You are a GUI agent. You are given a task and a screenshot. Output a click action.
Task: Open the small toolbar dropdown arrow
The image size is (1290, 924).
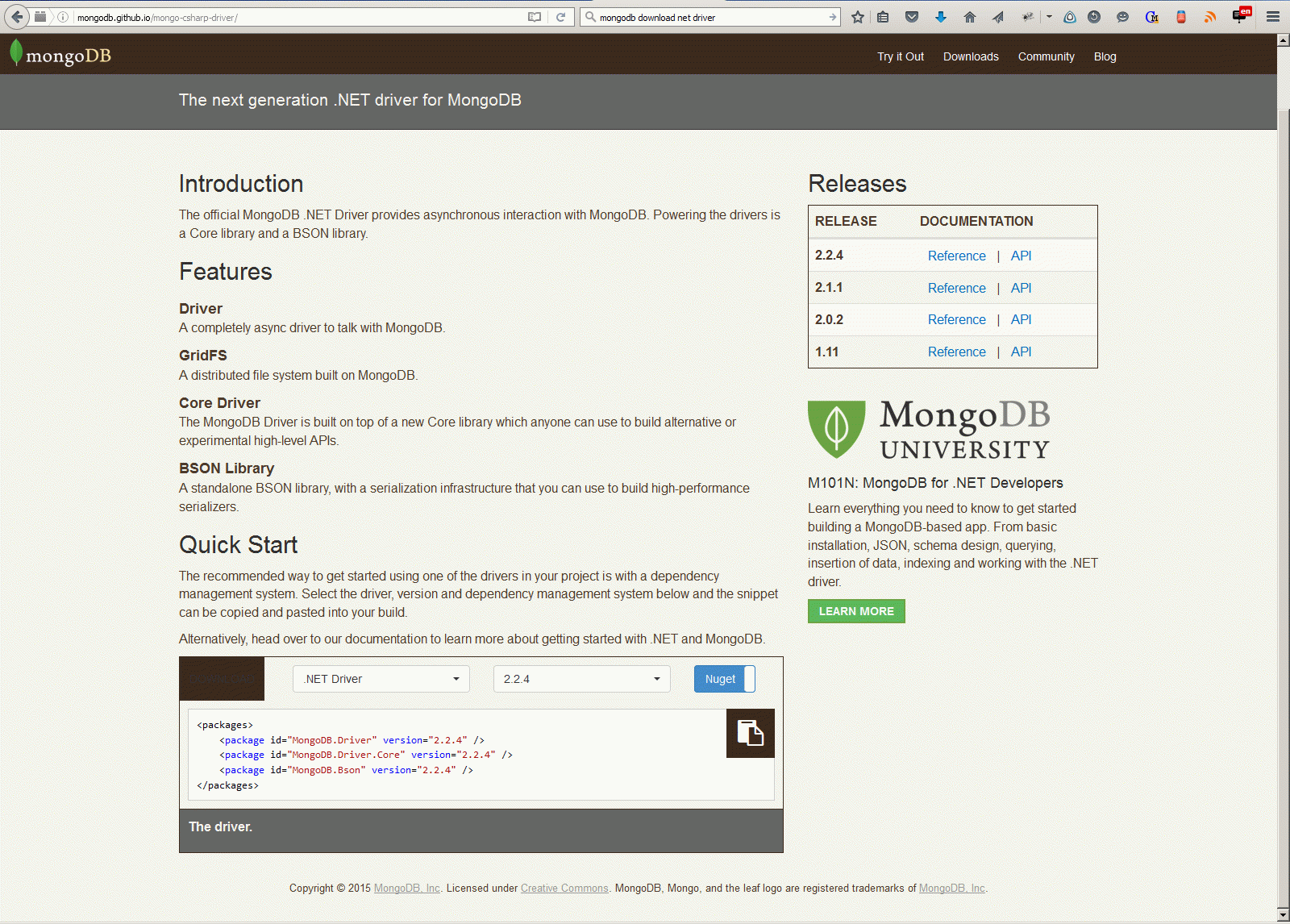tap(1049, 17)
